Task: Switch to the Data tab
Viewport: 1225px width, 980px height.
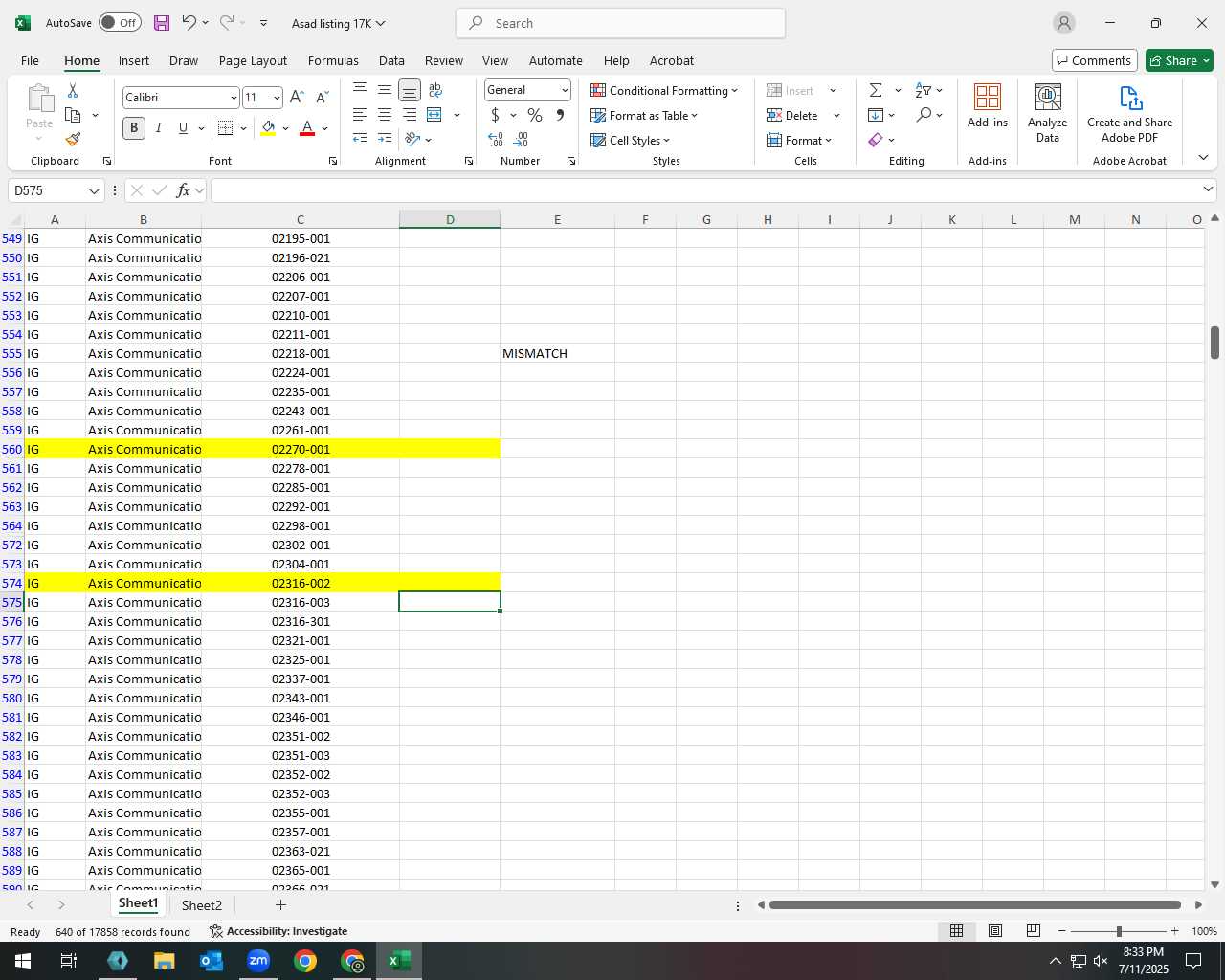Action: click(391, 60)
